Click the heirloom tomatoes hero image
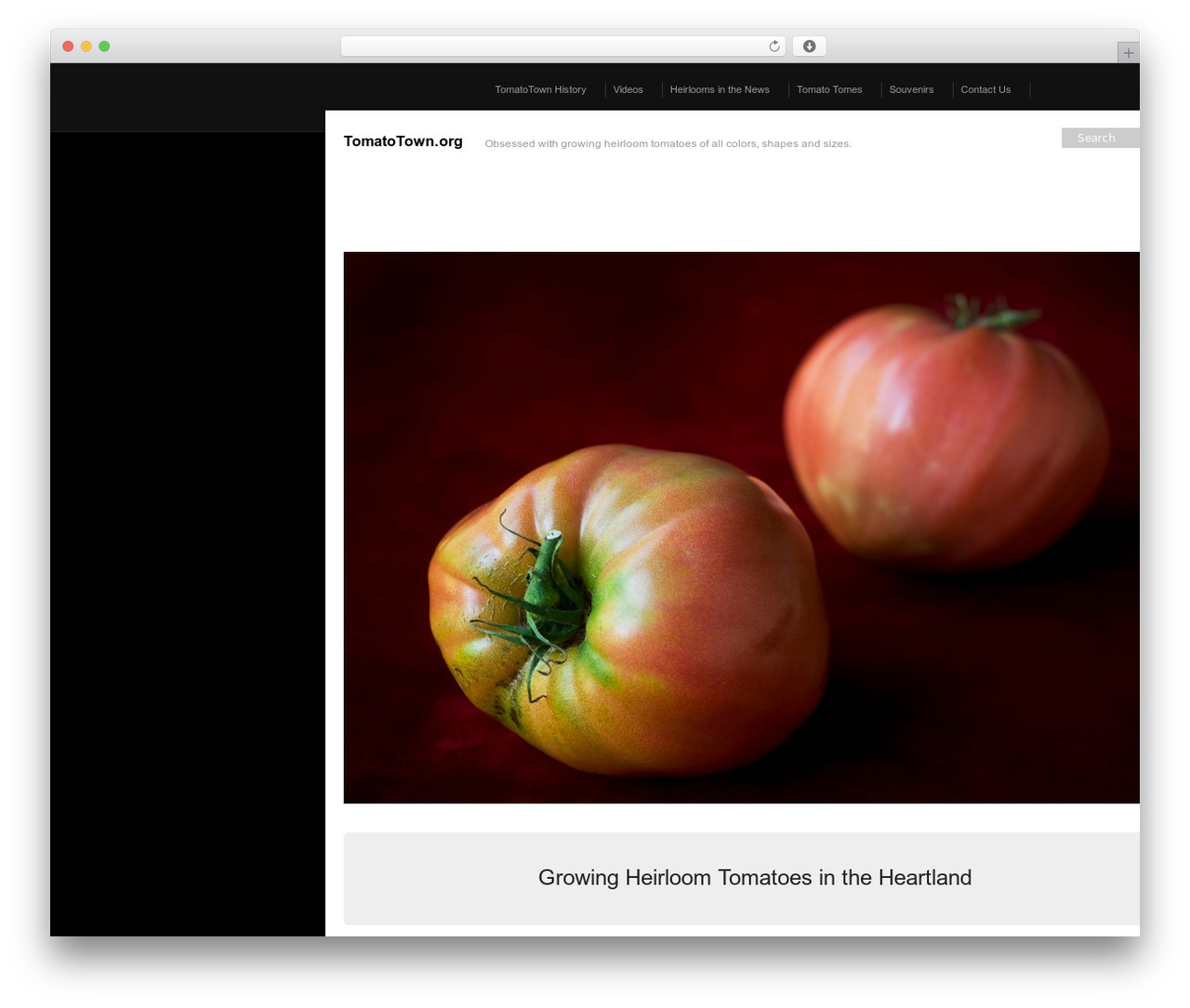The width and height of the screenshot is (1190, 1008). (741, 527)
